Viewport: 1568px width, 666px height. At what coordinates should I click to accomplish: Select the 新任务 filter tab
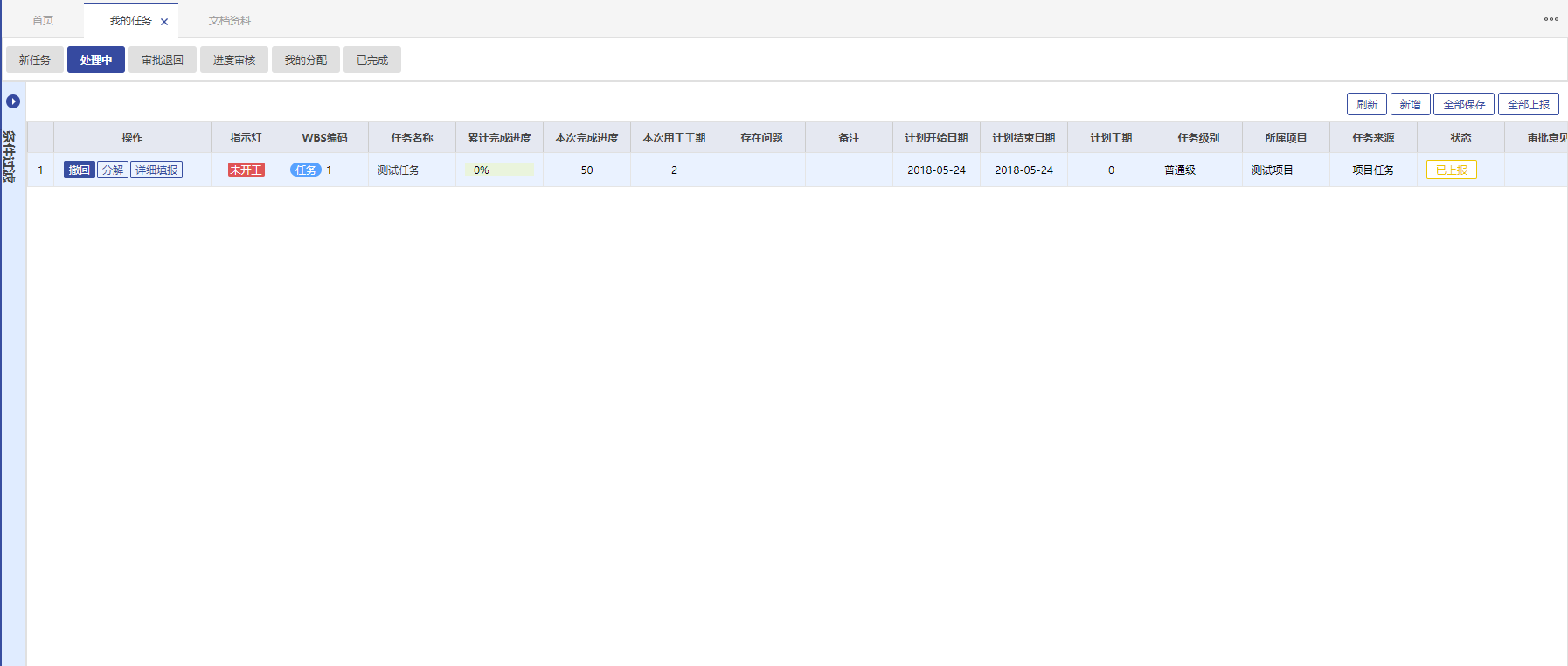click(35, 59)
